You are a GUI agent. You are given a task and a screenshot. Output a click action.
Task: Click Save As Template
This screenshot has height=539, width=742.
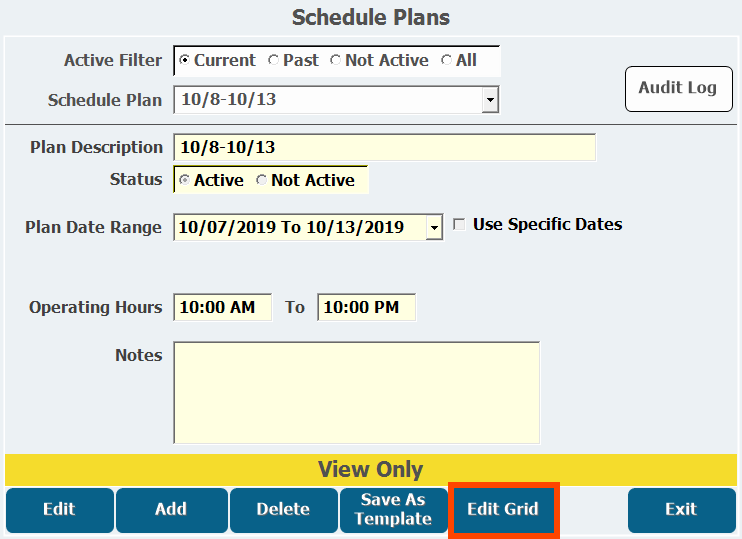click(393, 510)
